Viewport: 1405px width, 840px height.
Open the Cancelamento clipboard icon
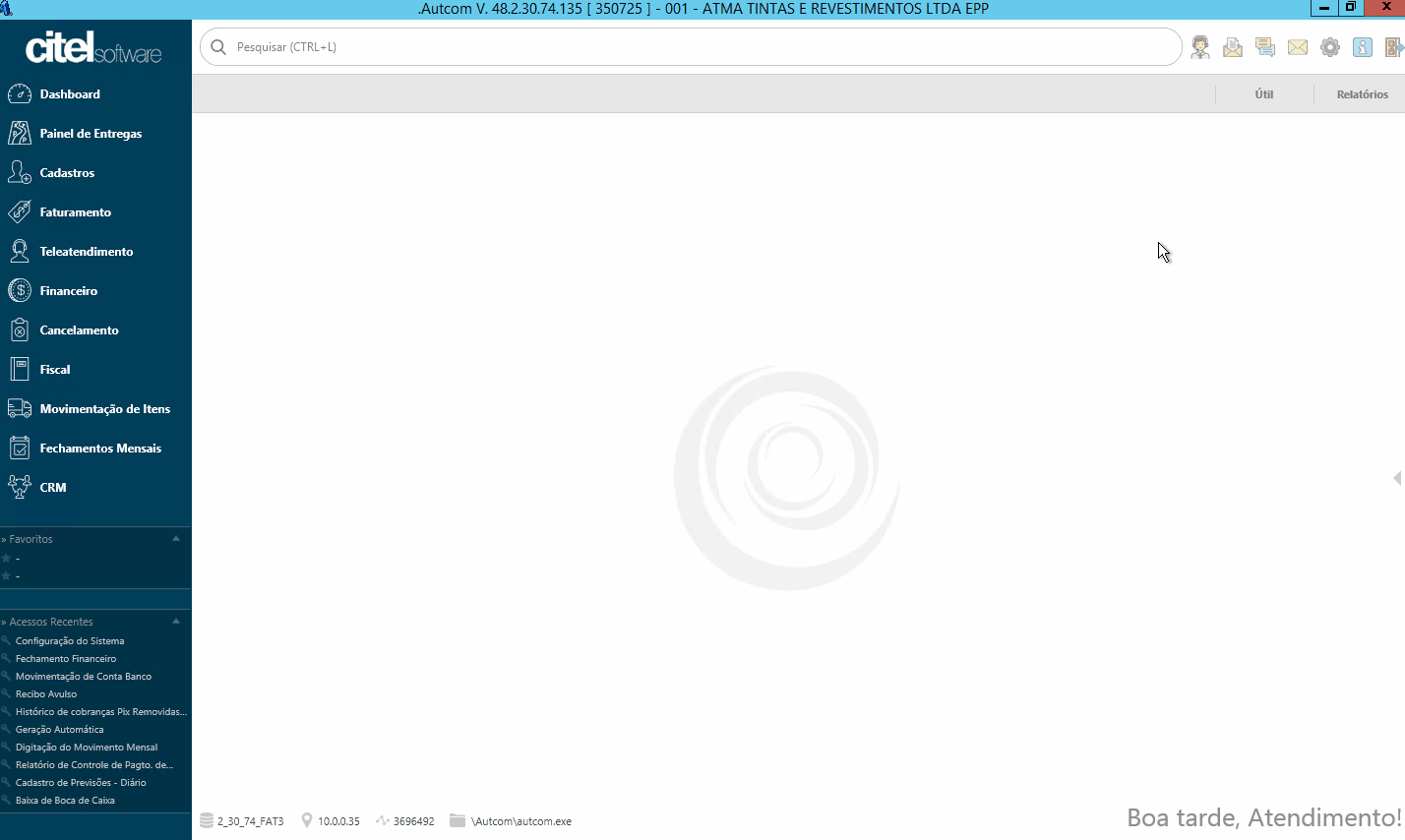coord(20,330)
